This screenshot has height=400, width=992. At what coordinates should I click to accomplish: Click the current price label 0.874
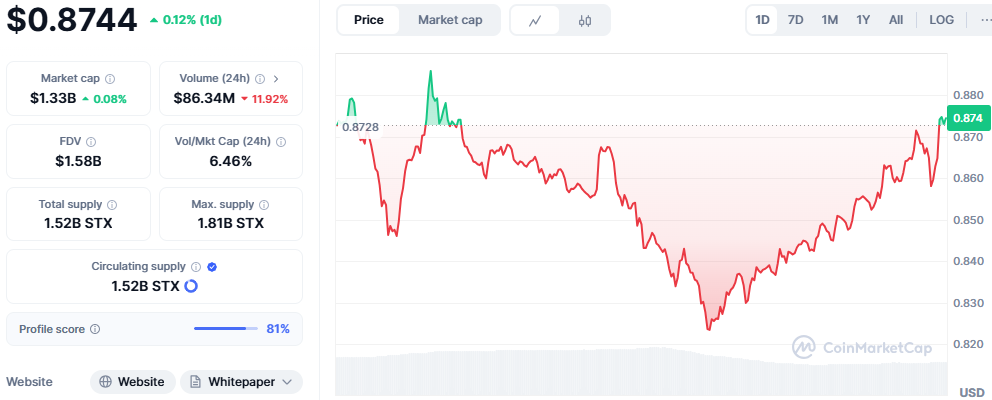pos(967,118)
